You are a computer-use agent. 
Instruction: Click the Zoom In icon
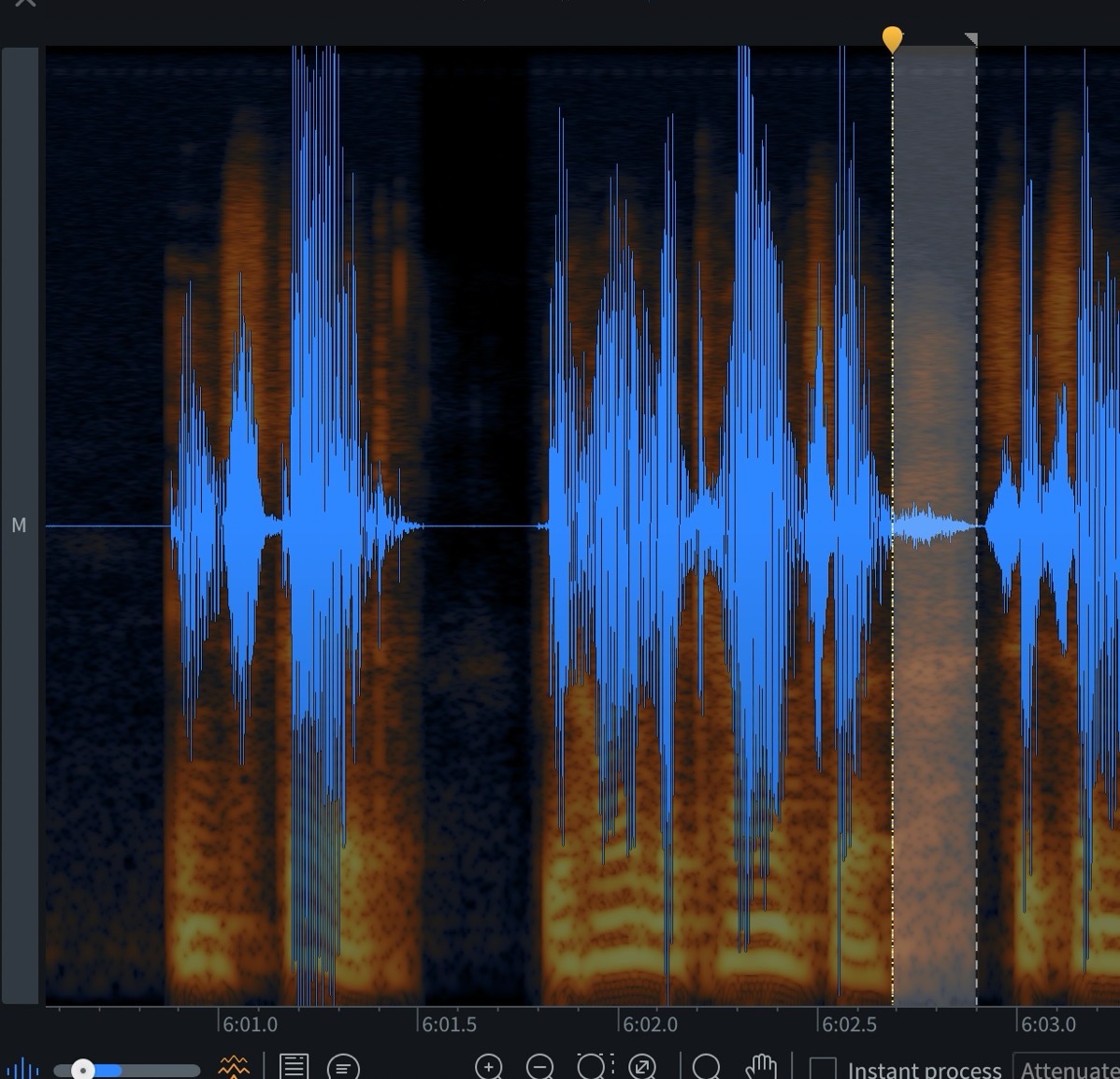click(489, 1066)
